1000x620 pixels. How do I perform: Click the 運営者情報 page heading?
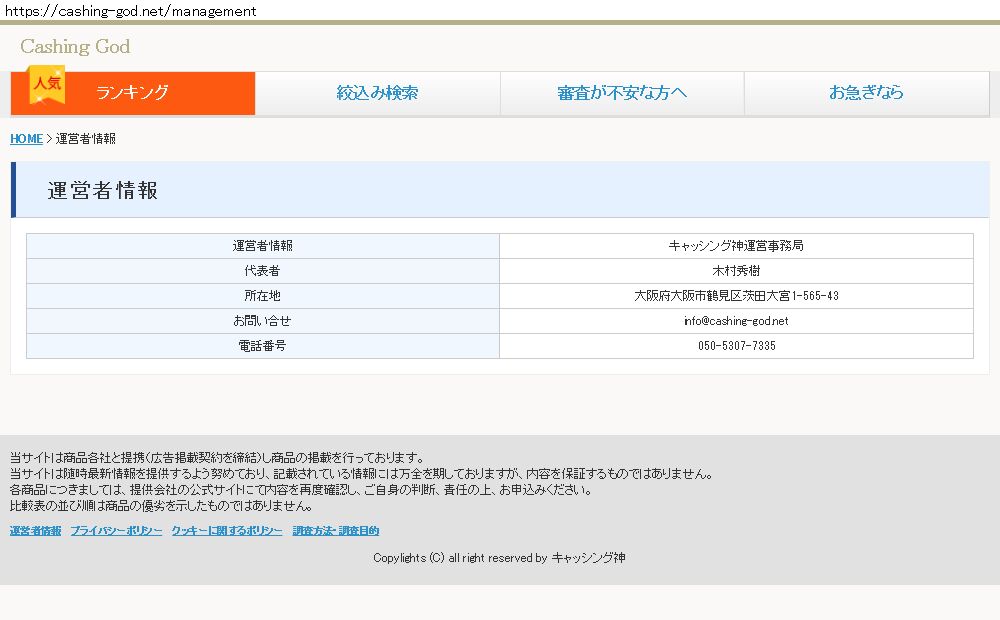point(103,191)
